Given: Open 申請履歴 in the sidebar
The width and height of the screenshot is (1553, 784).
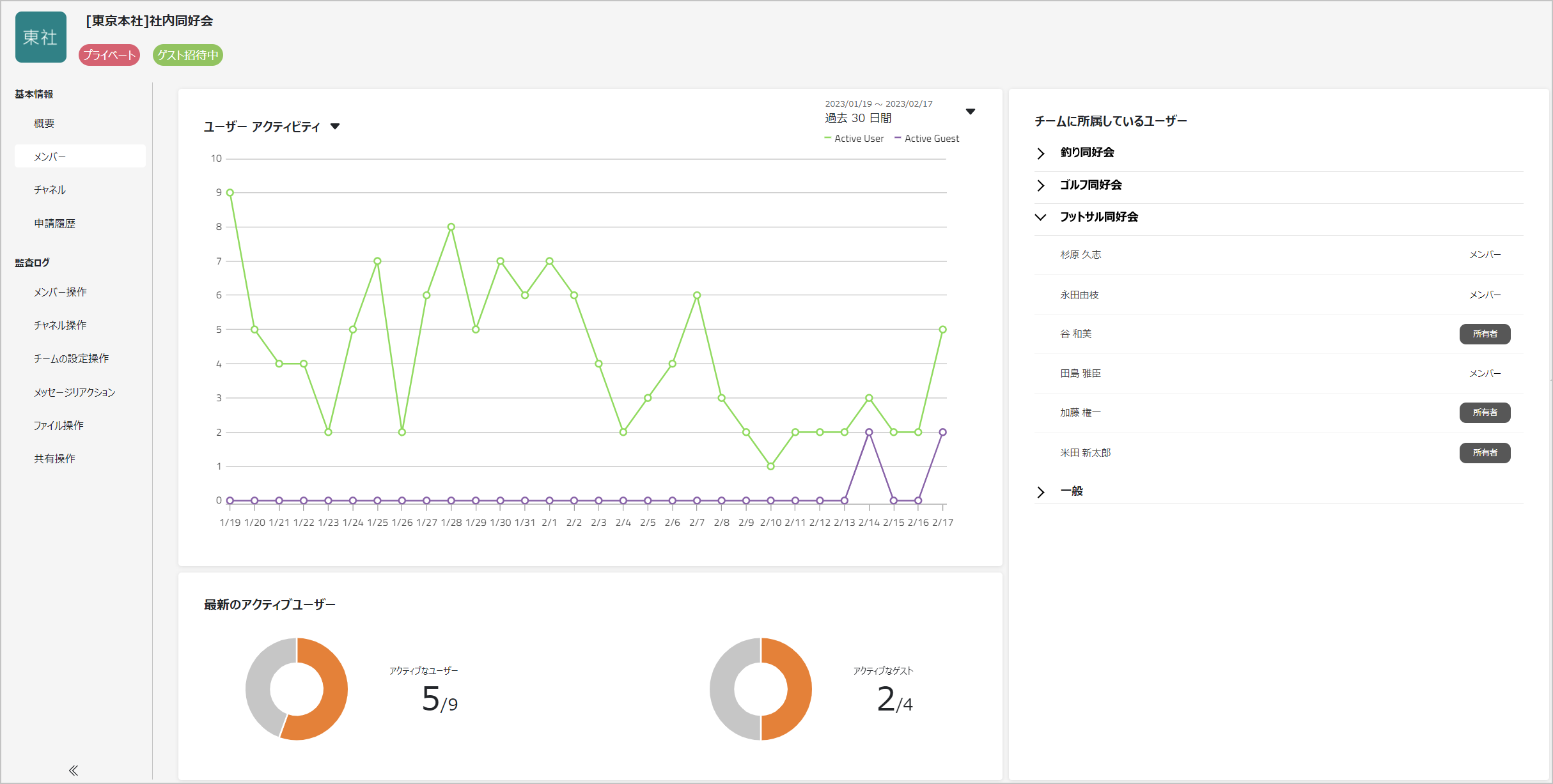Looking at the screenshot, I should point(54,224).
